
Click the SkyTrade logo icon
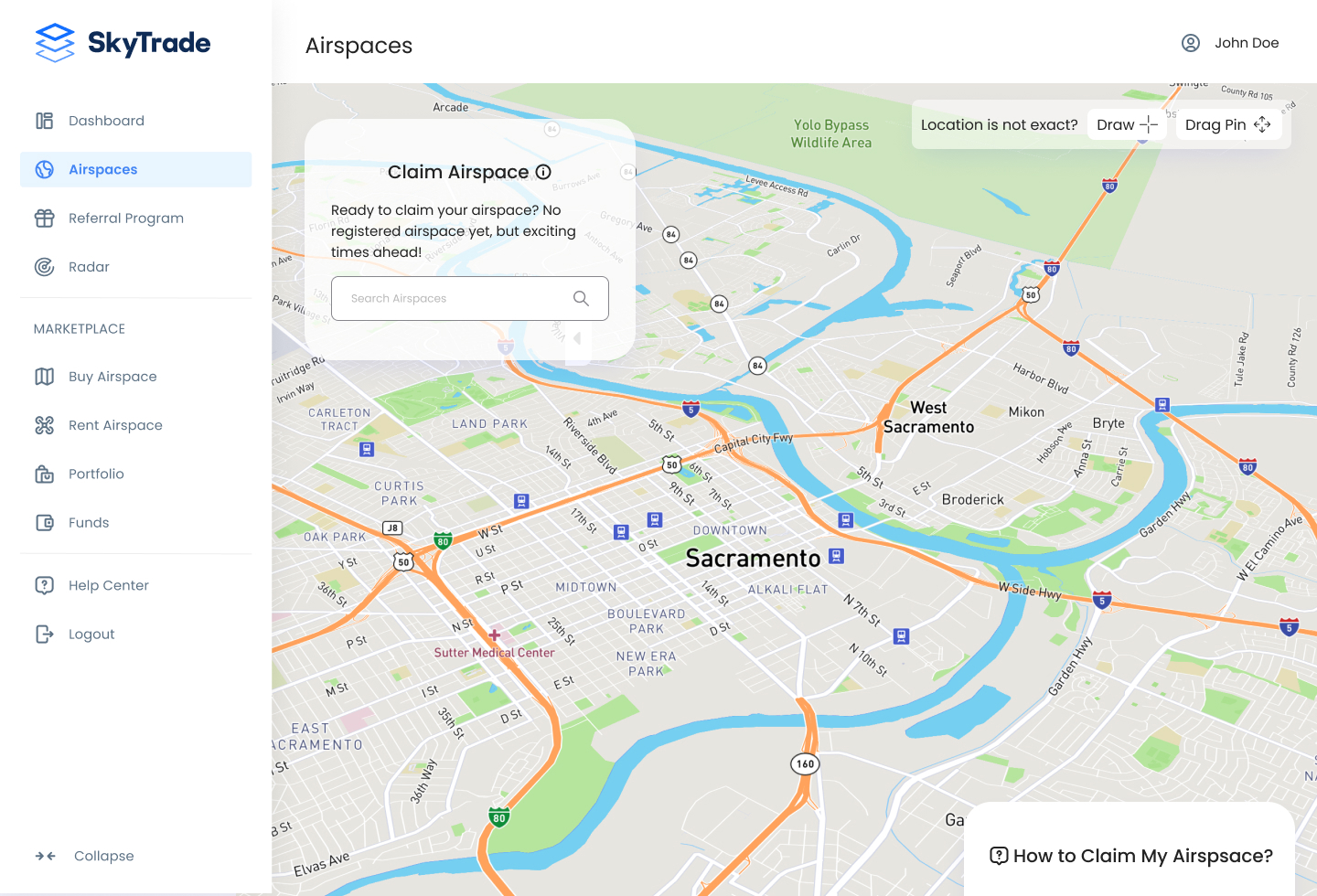click(x=55, y=43)
